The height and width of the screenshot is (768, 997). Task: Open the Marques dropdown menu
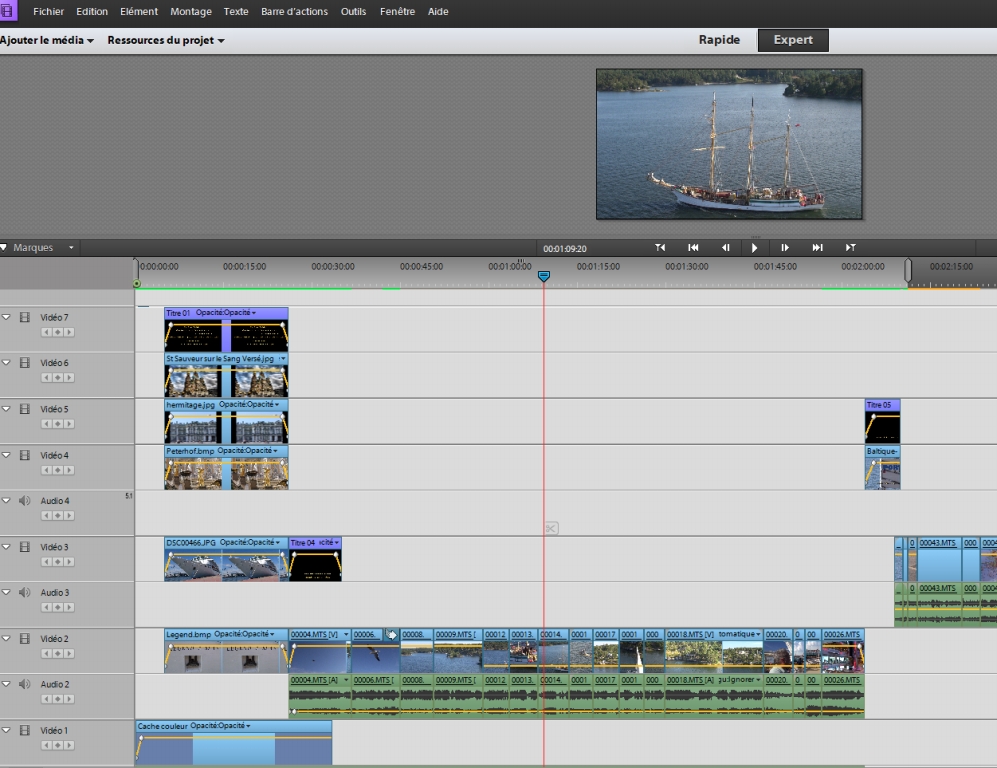[40, 247]
